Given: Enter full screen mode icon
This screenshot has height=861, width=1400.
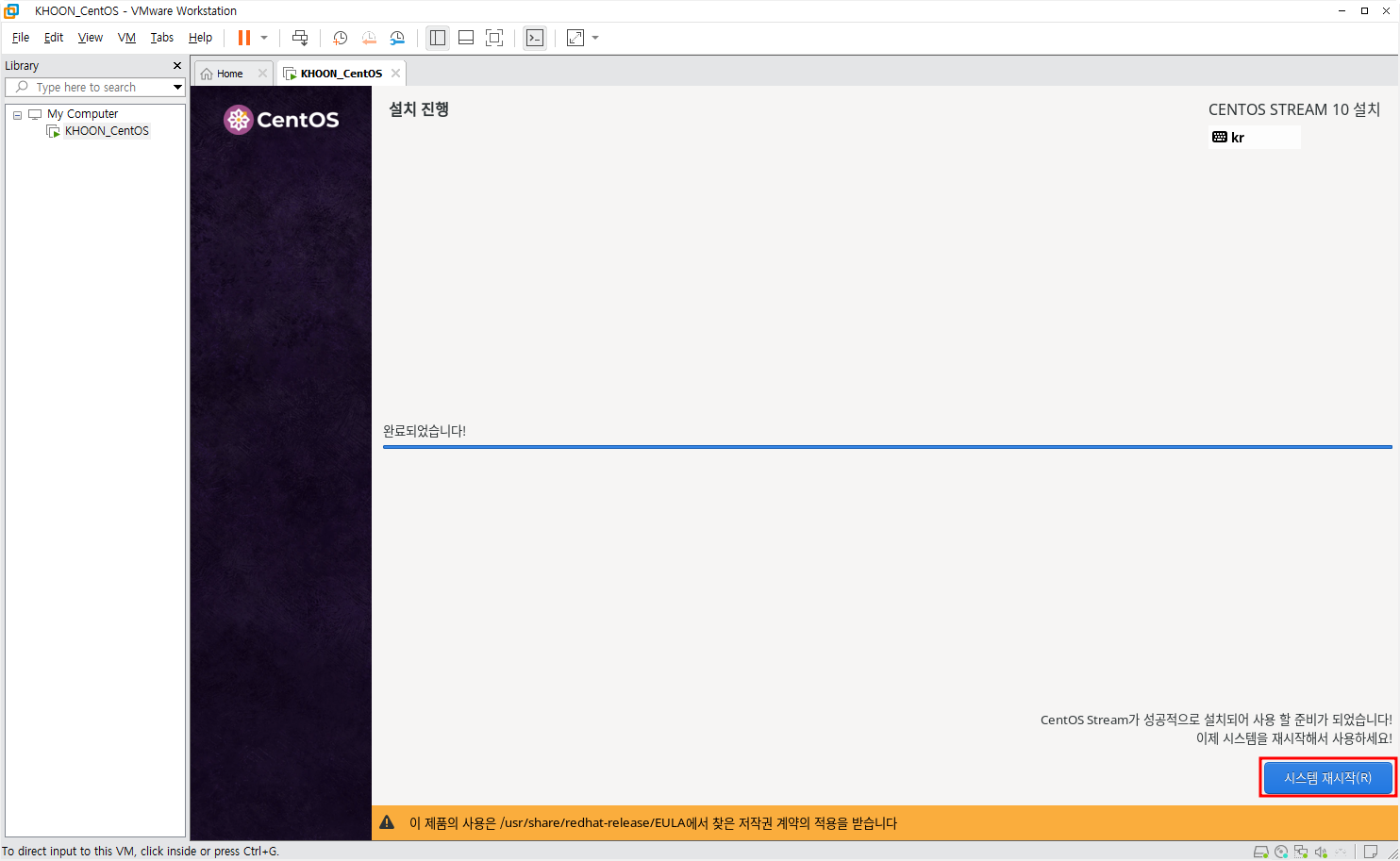Looking at the screenshot, I should tap(494, 38).
